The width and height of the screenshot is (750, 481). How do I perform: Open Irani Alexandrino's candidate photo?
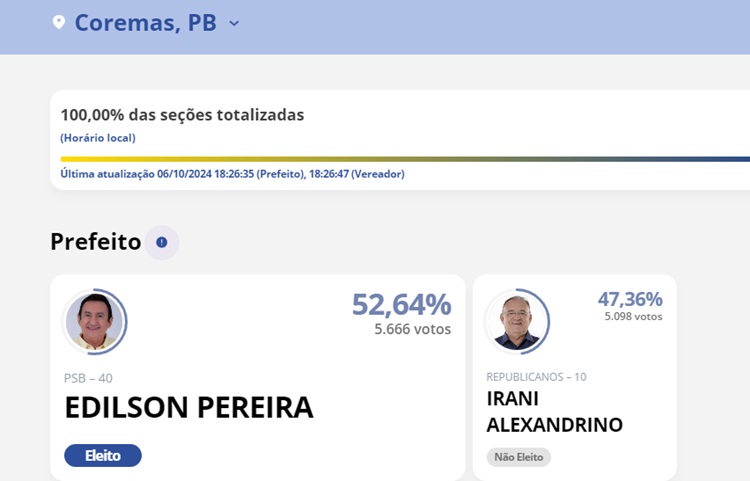517,322
